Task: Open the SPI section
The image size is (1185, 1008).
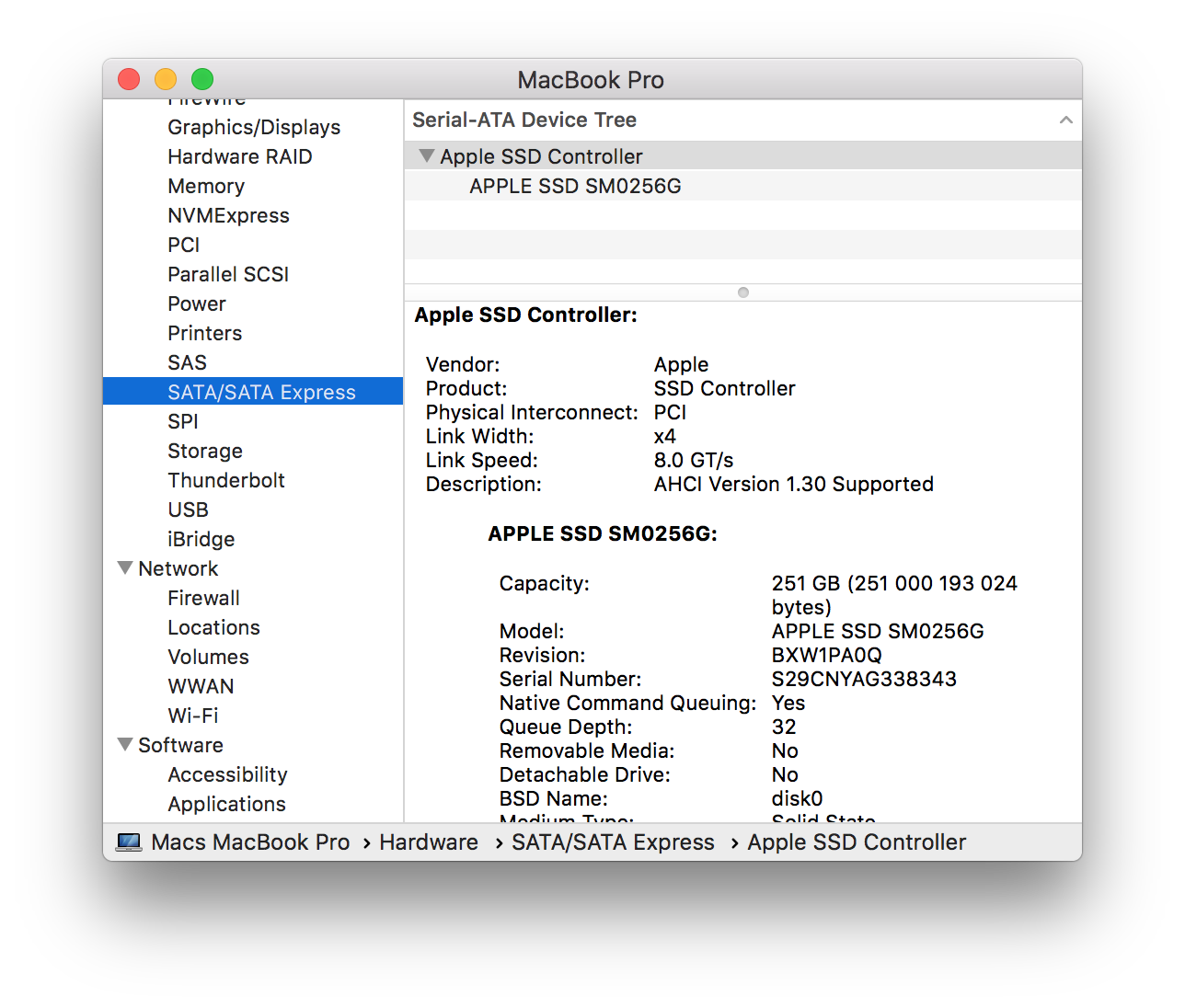Action: (183, 421)
